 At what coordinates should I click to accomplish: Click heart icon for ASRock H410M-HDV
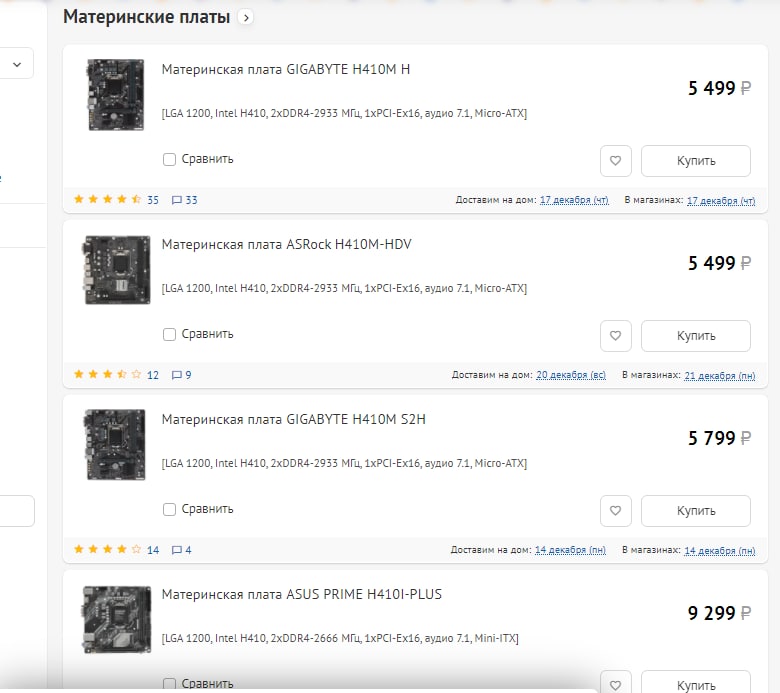616,336
